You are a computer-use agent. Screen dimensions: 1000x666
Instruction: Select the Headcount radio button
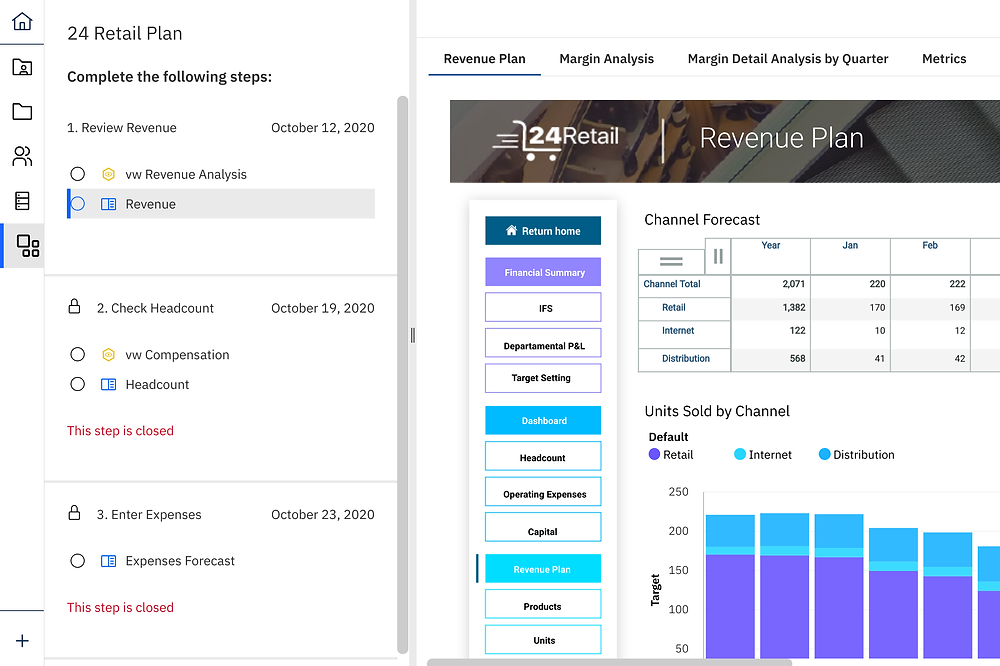click(78, 385)
